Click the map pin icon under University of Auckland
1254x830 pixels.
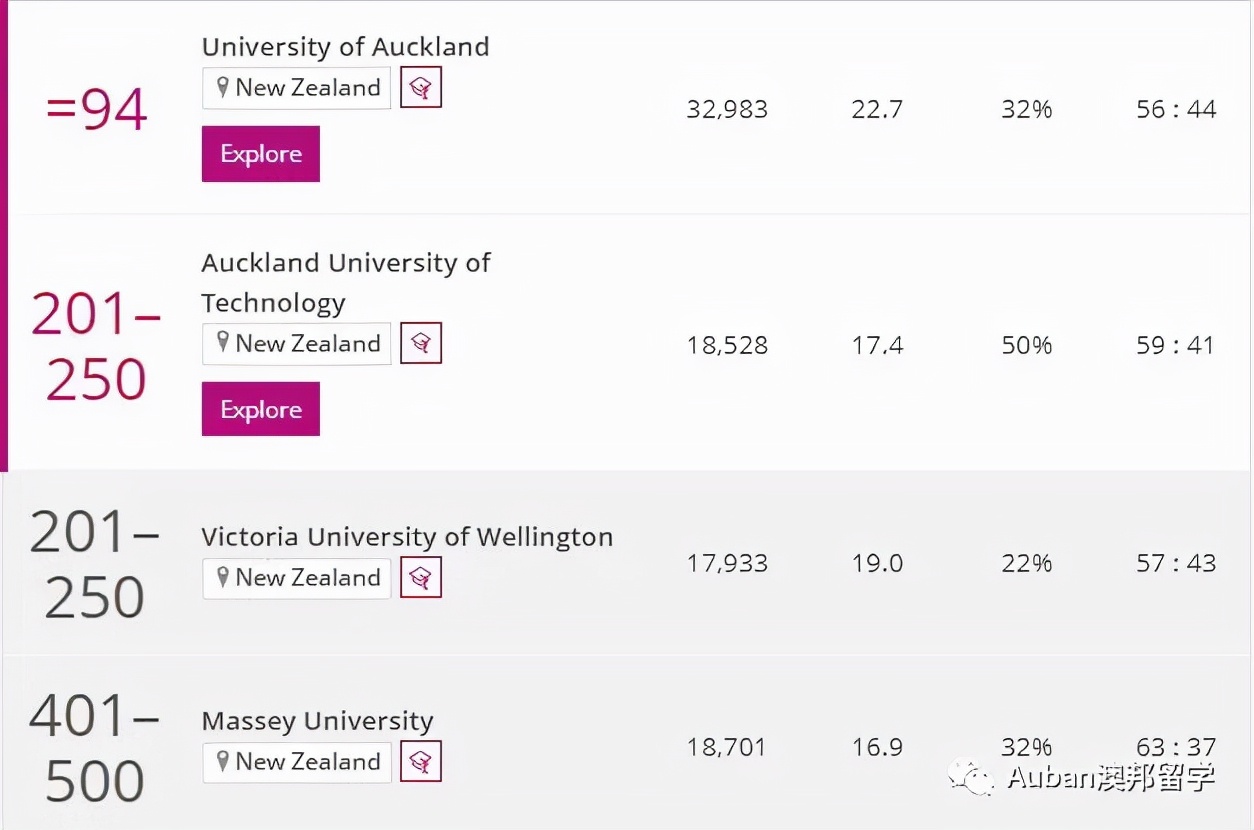(x=223, y=88)
